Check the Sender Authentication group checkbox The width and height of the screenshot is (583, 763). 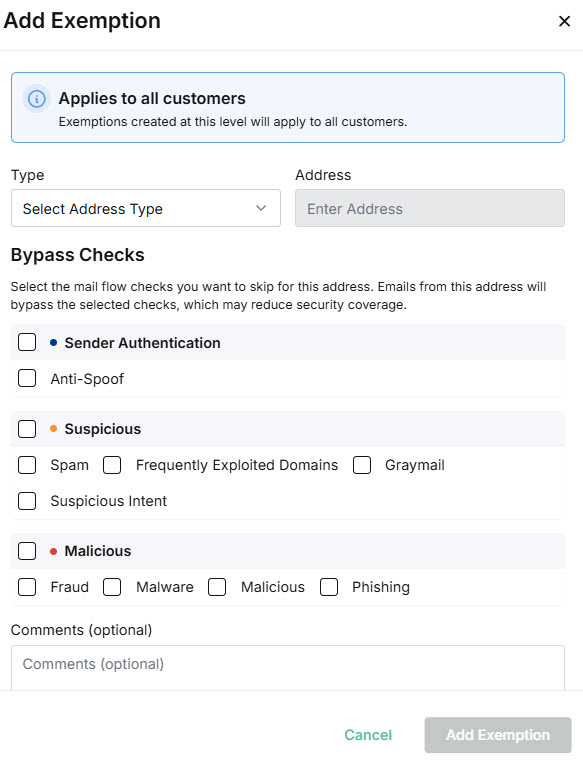(x=27, y=342)
